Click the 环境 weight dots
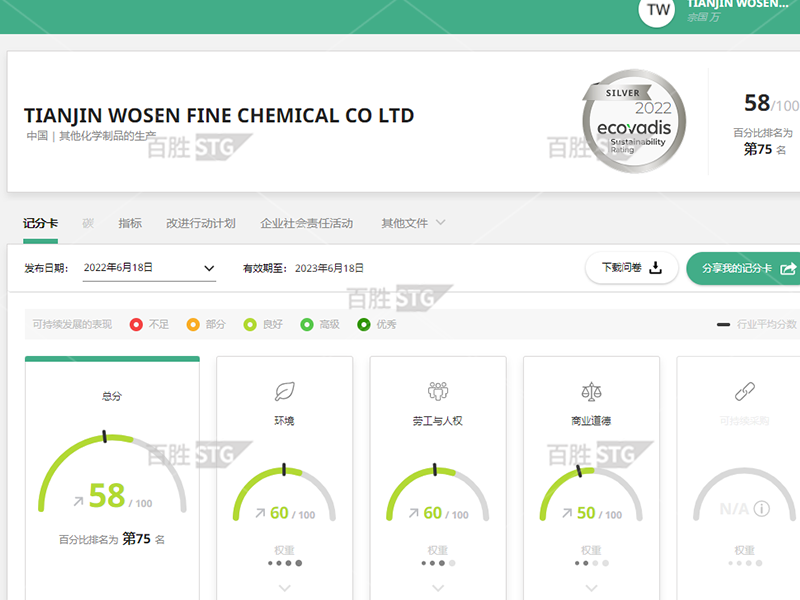Screen dimensions: 800x600 click(285, 563)
